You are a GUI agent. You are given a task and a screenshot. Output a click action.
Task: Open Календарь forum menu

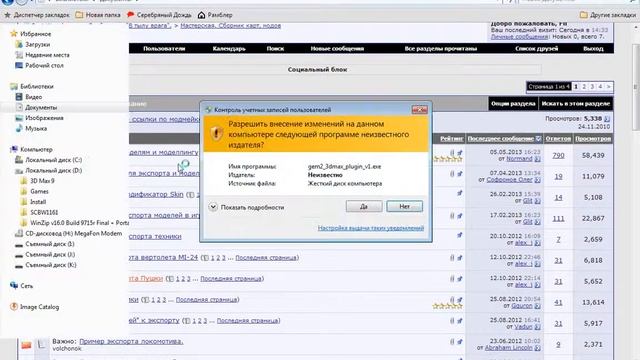(x=229, y=49)
